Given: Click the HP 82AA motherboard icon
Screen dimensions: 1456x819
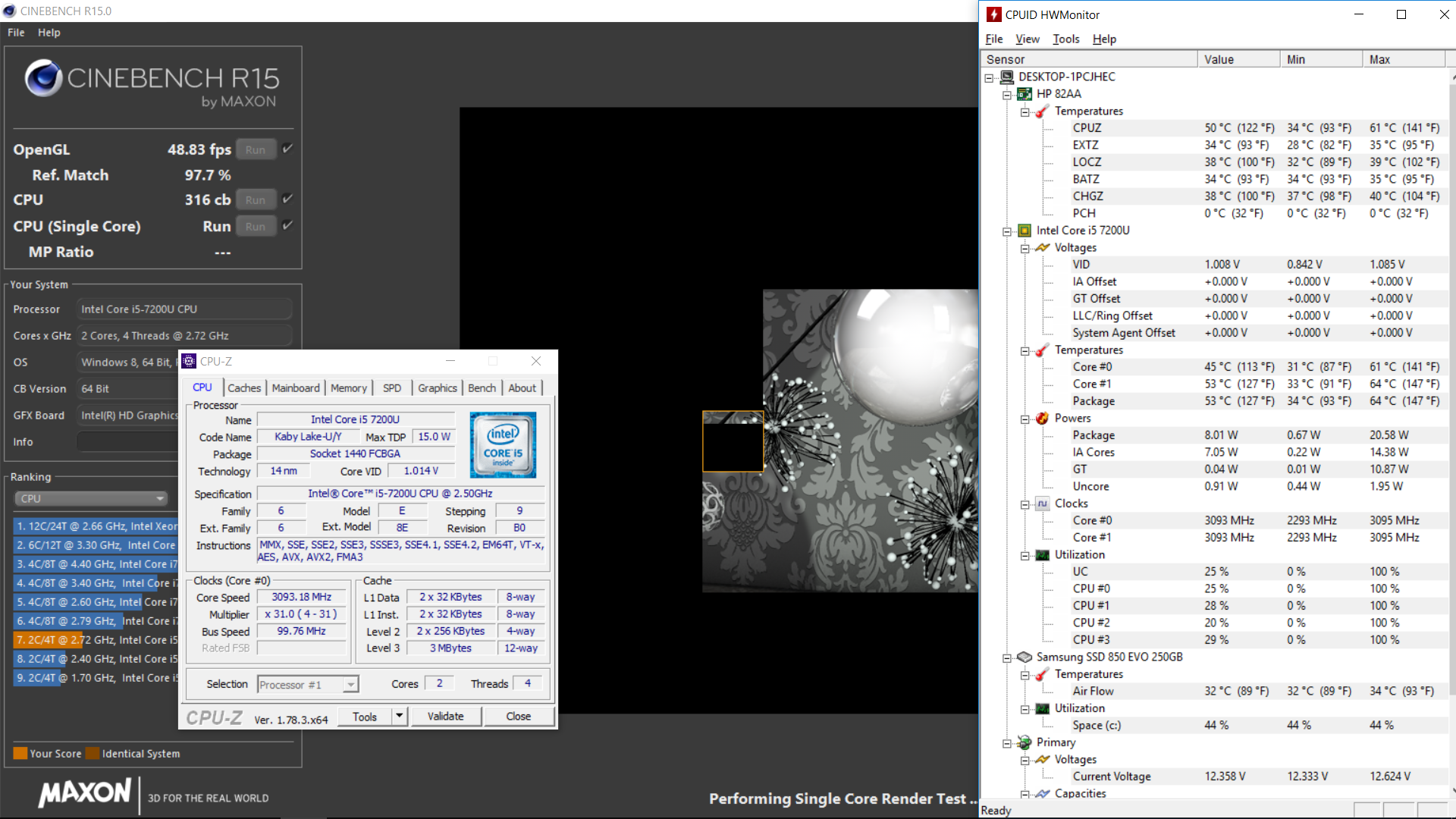Looking at the screenshot, I should (1025, 94).
